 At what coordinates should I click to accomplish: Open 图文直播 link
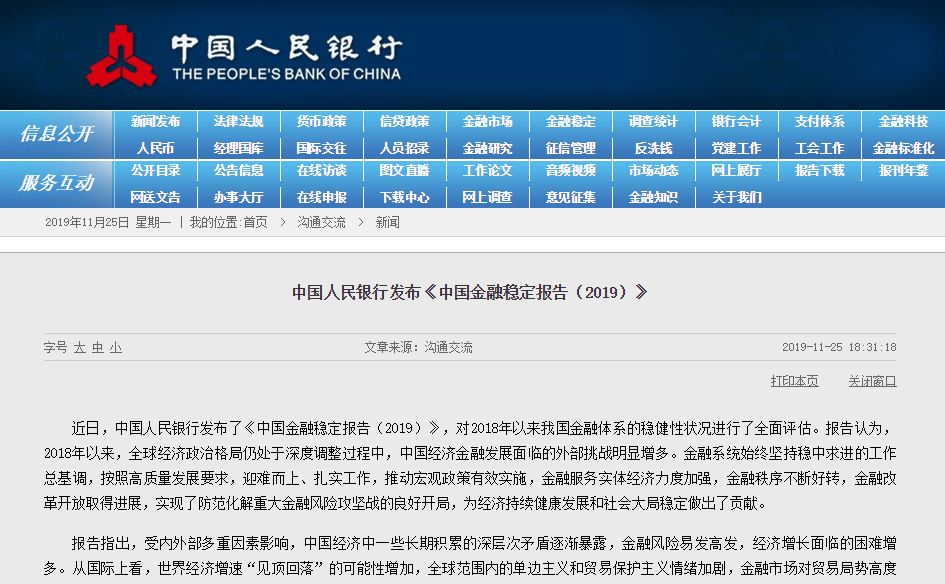point(404,171)
